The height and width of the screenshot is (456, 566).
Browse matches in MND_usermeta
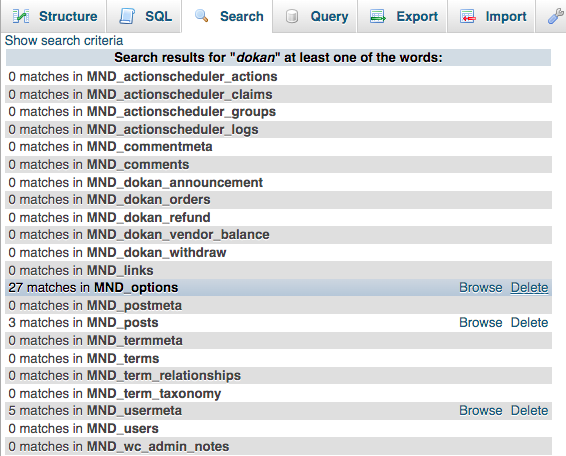(480, 411)
